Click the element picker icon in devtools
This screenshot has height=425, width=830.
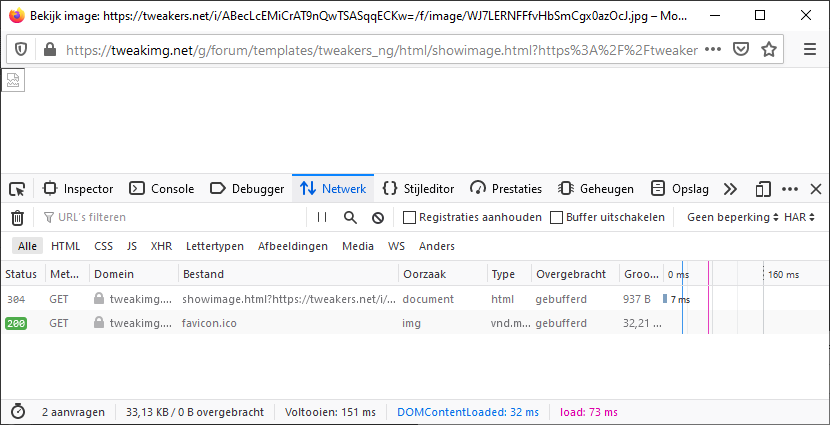17,189
